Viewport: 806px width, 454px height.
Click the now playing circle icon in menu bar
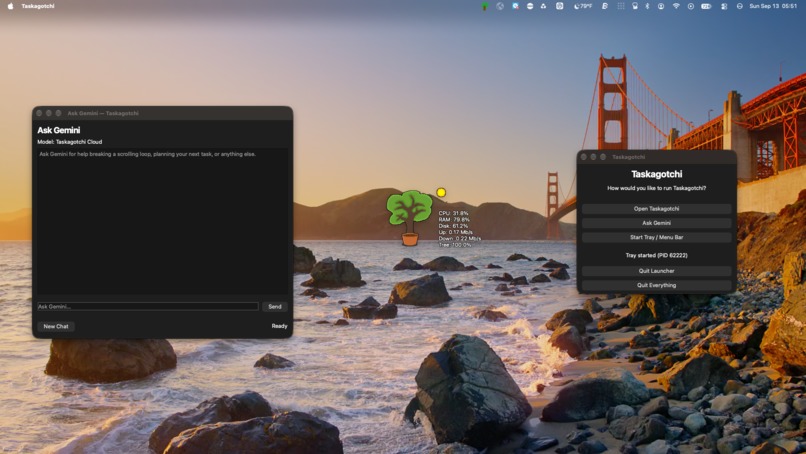click(x=690, y=6)
